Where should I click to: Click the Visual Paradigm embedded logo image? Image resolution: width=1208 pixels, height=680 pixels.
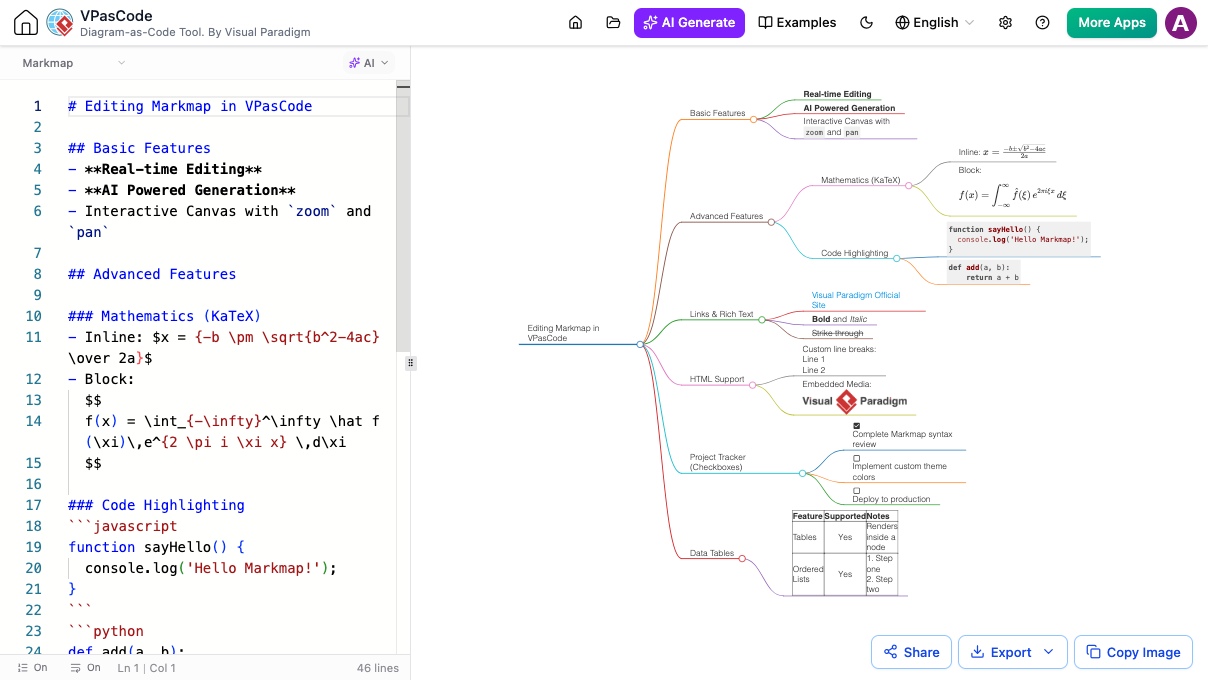coord(855,401)
